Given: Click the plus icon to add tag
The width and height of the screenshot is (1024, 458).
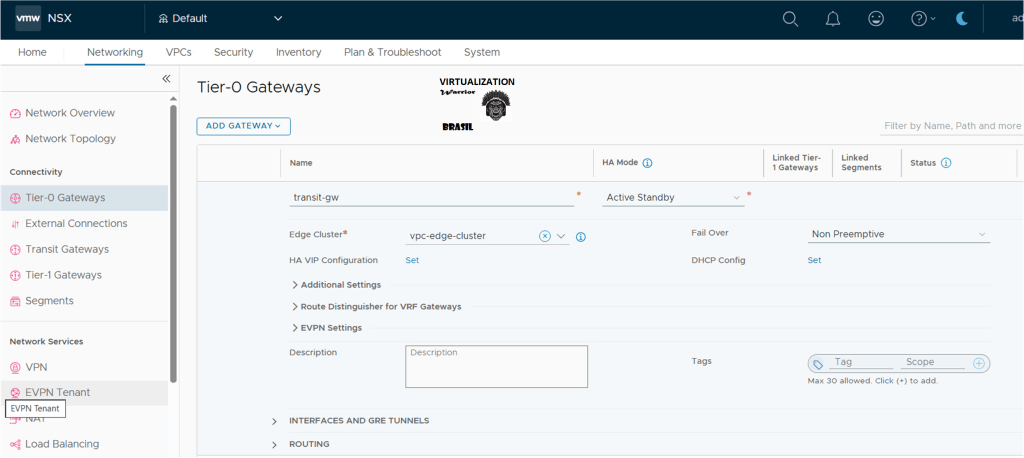Looking at the screenshot, I should click(979, 364).
